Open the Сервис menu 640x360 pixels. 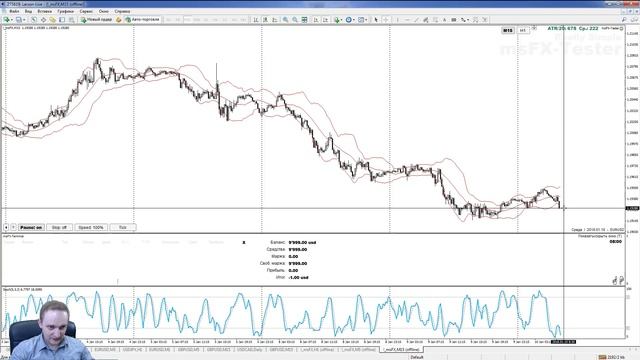[86, 11]
